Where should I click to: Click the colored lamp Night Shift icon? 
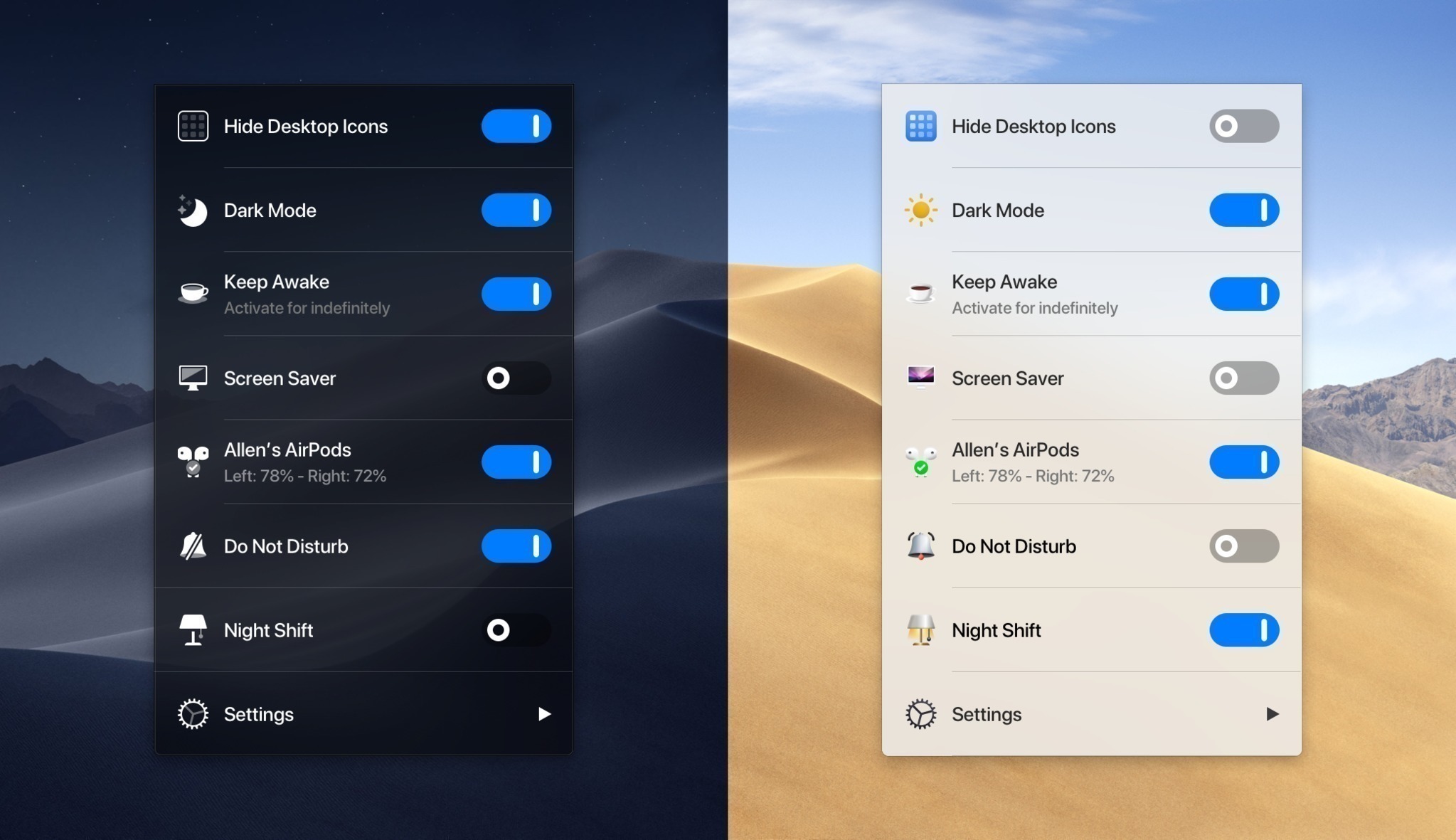pos(920,630)
